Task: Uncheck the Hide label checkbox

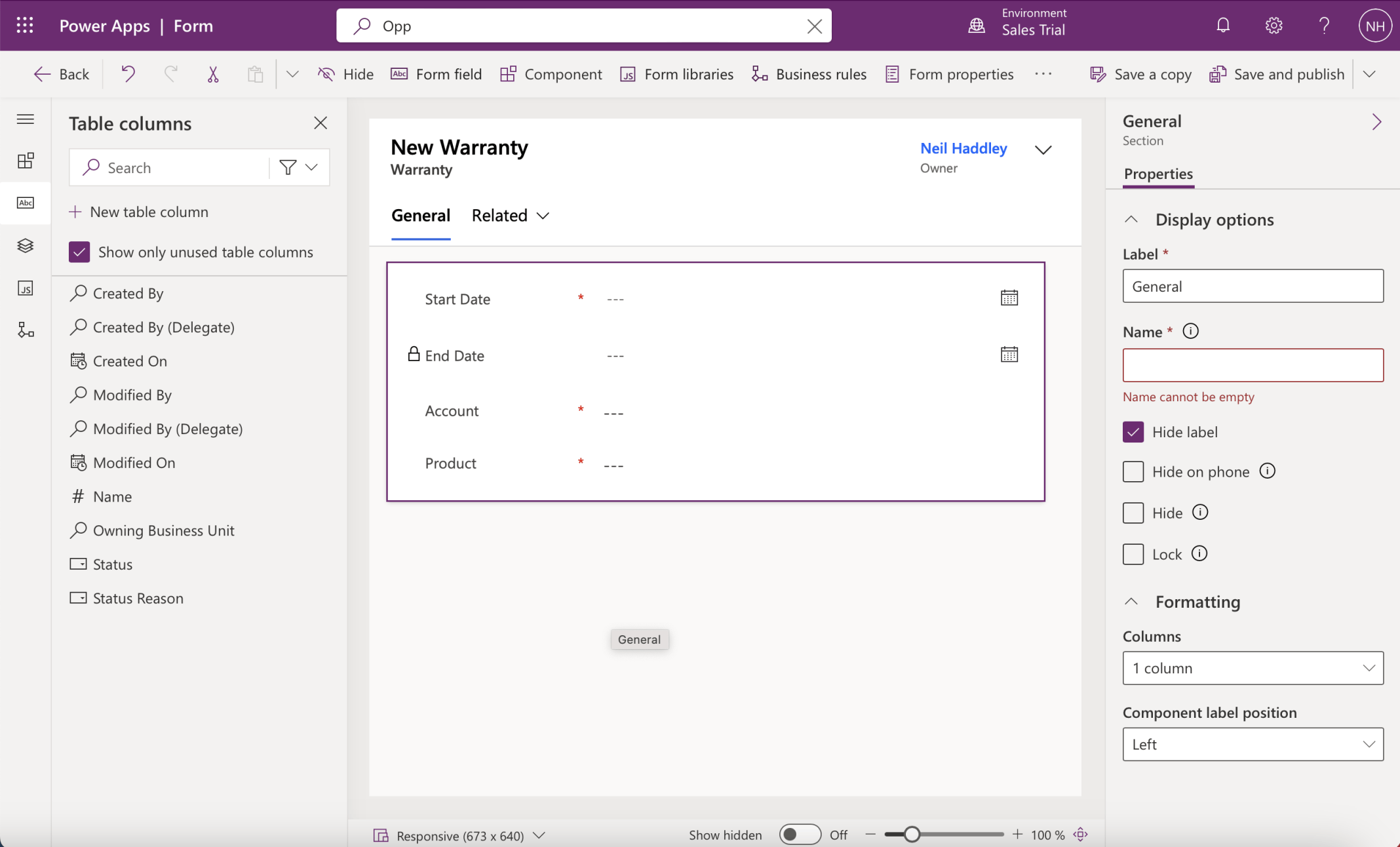Action: [x=1133, y=431]
